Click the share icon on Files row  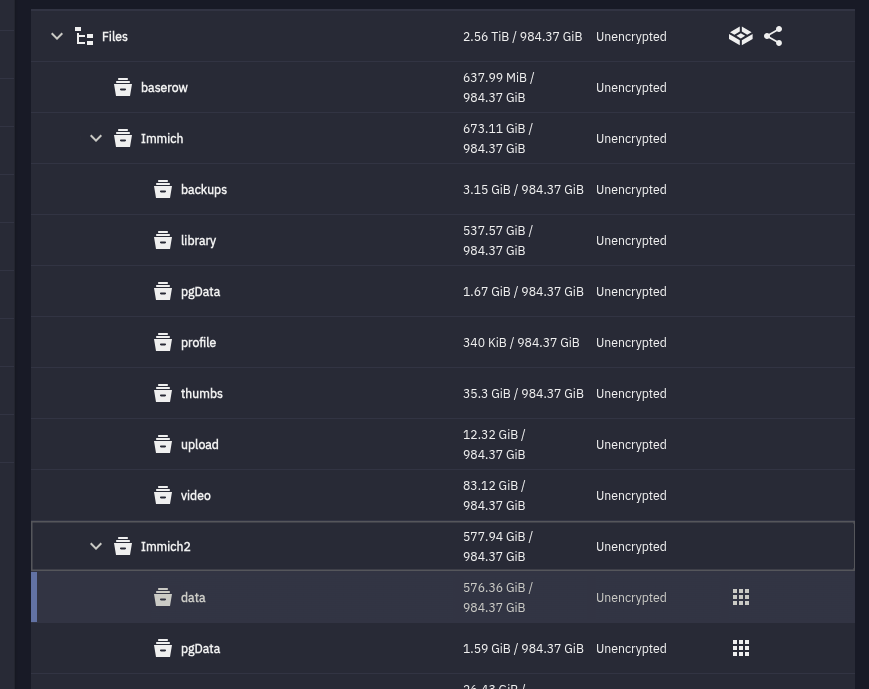point(773,37)
